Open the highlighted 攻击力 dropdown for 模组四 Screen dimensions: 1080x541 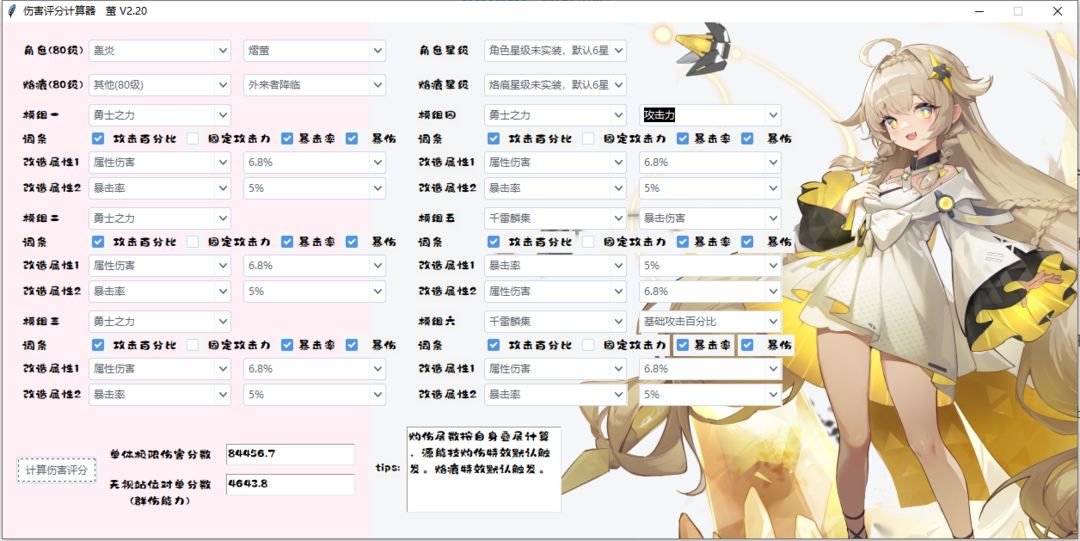tap(710, 115)
